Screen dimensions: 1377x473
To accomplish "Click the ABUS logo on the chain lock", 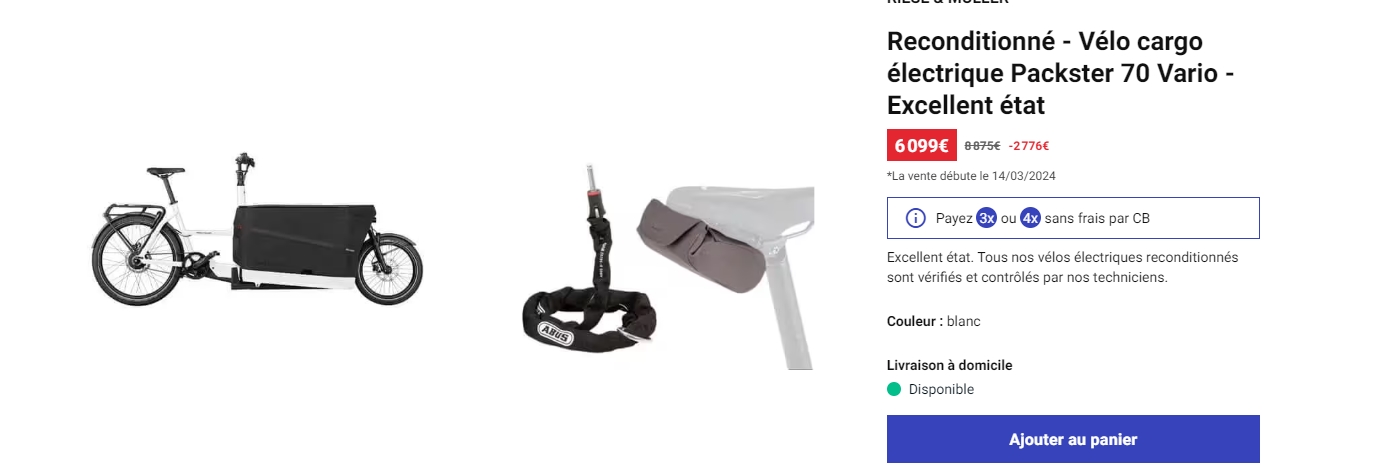I will 555,333.
